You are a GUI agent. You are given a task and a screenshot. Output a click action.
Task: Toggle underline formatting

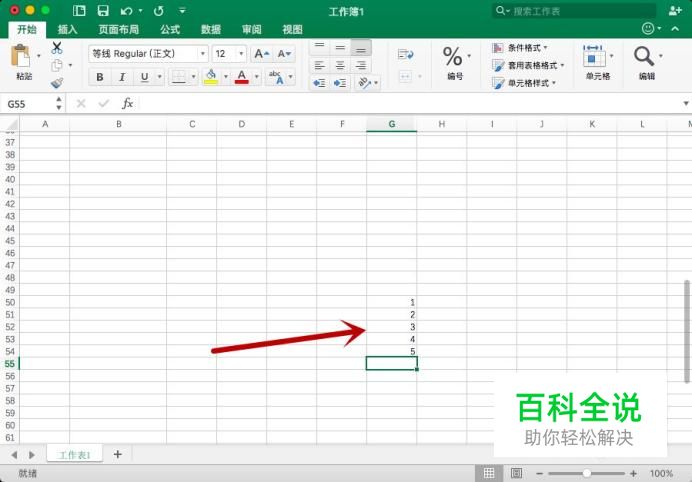144,77
